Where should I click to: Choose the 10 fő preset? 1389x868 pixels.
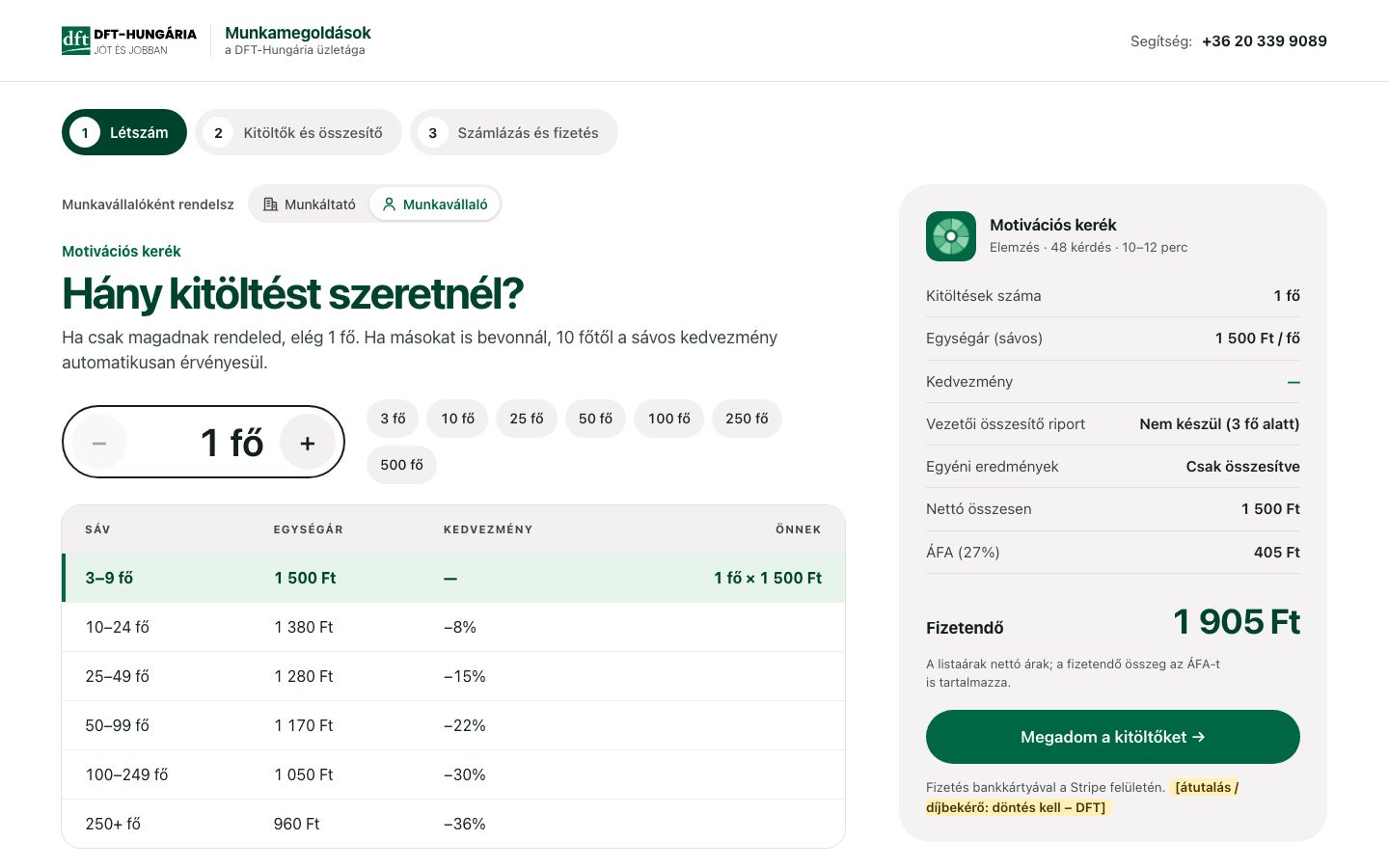pyautogui.click(x=458, y=419)
